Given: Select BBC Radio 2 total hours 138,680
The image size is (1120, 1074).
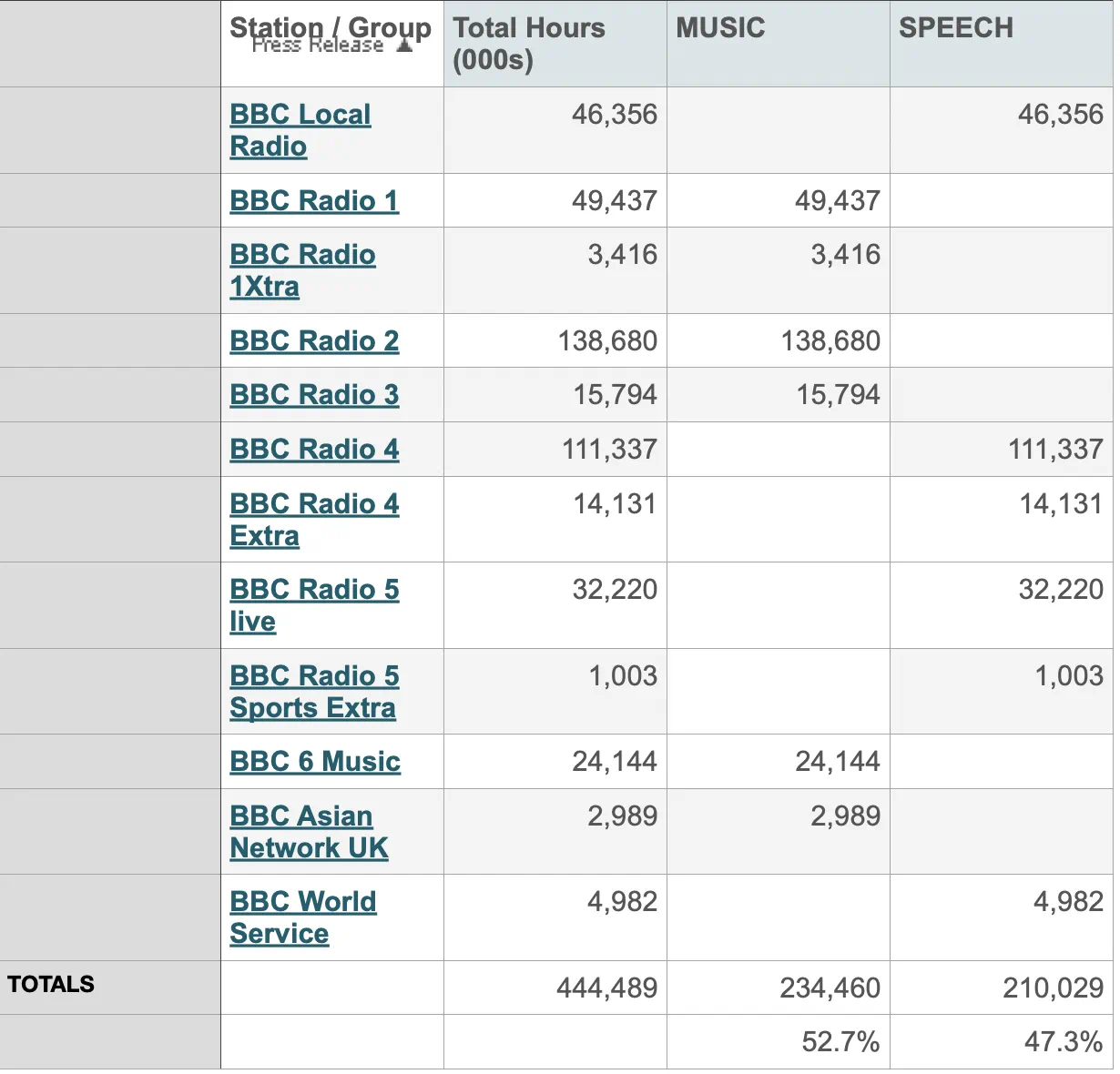Looking at the screenshot, I should tap(607, 340).
